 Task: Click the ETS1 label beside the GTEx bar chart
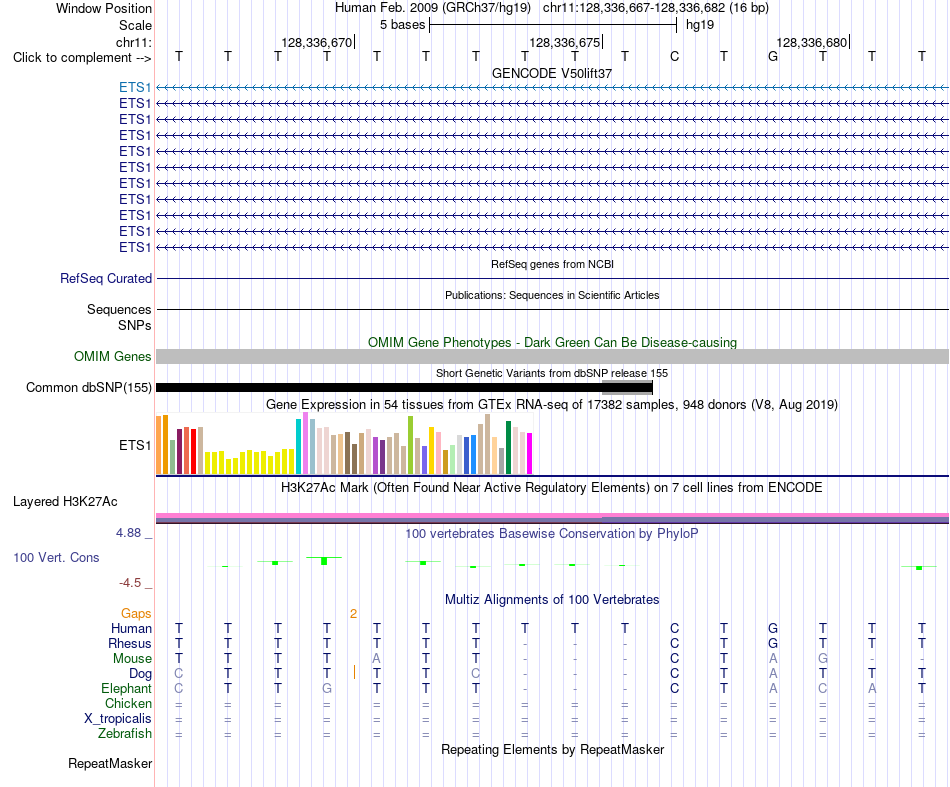(135, 445)
